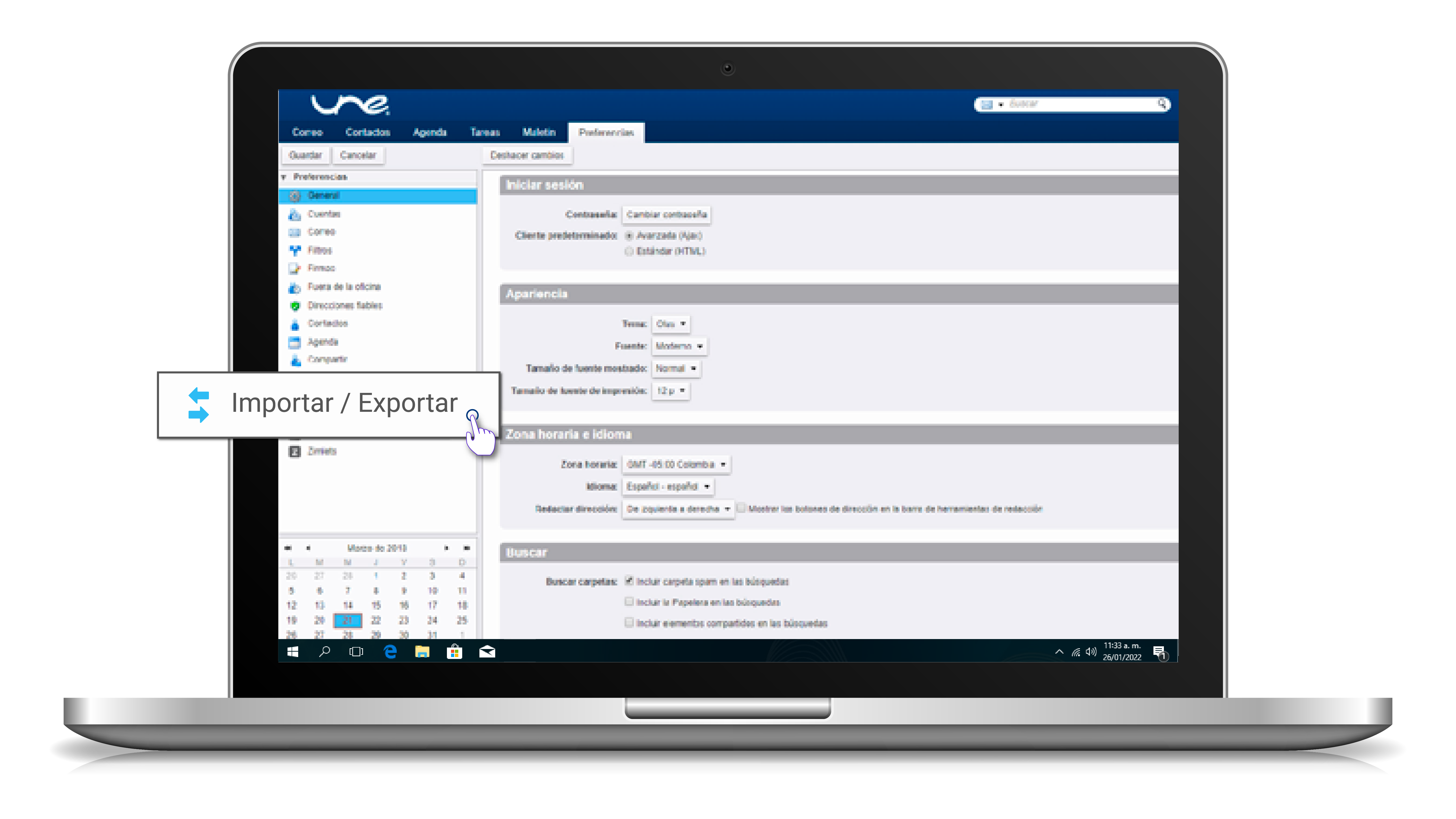Click the Zimlets icon in sidebar
This screenshot has width=1456, height=819.
pyautogui.click(x=295, y=451)
